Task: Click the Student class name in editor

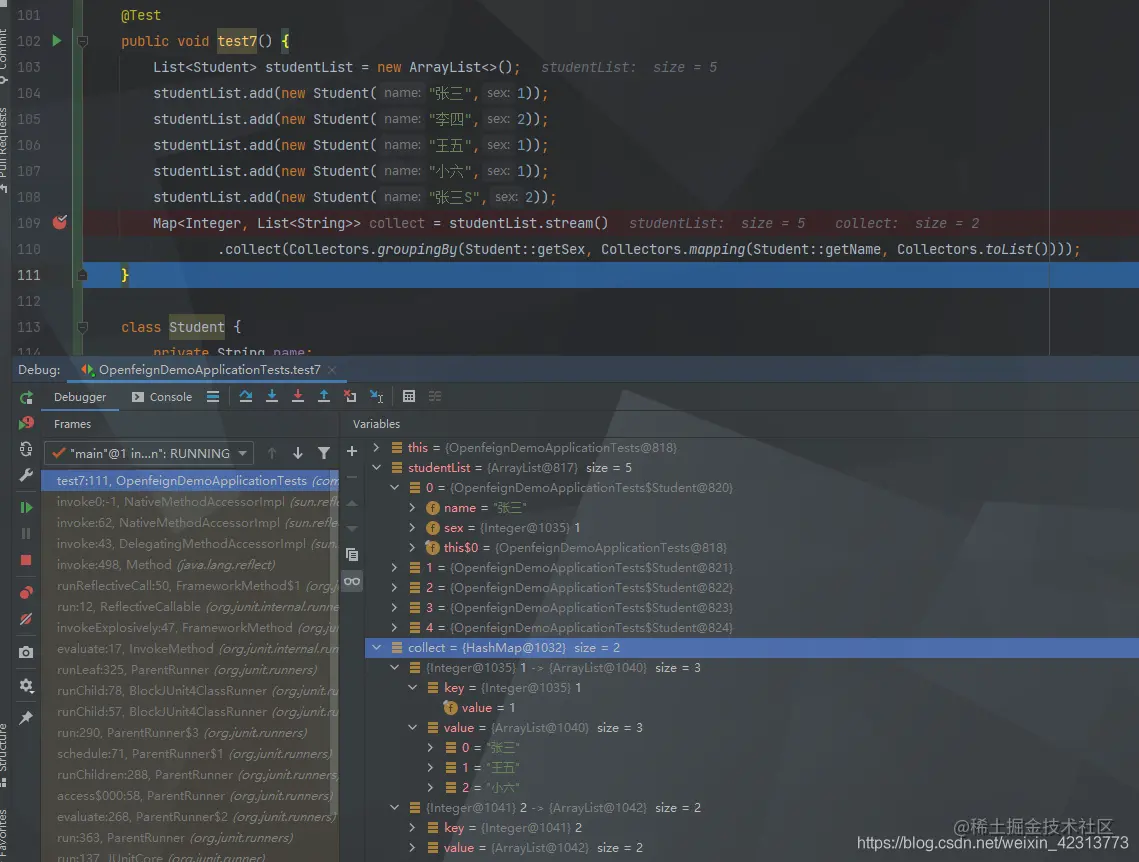Action: tap(197, 327)
